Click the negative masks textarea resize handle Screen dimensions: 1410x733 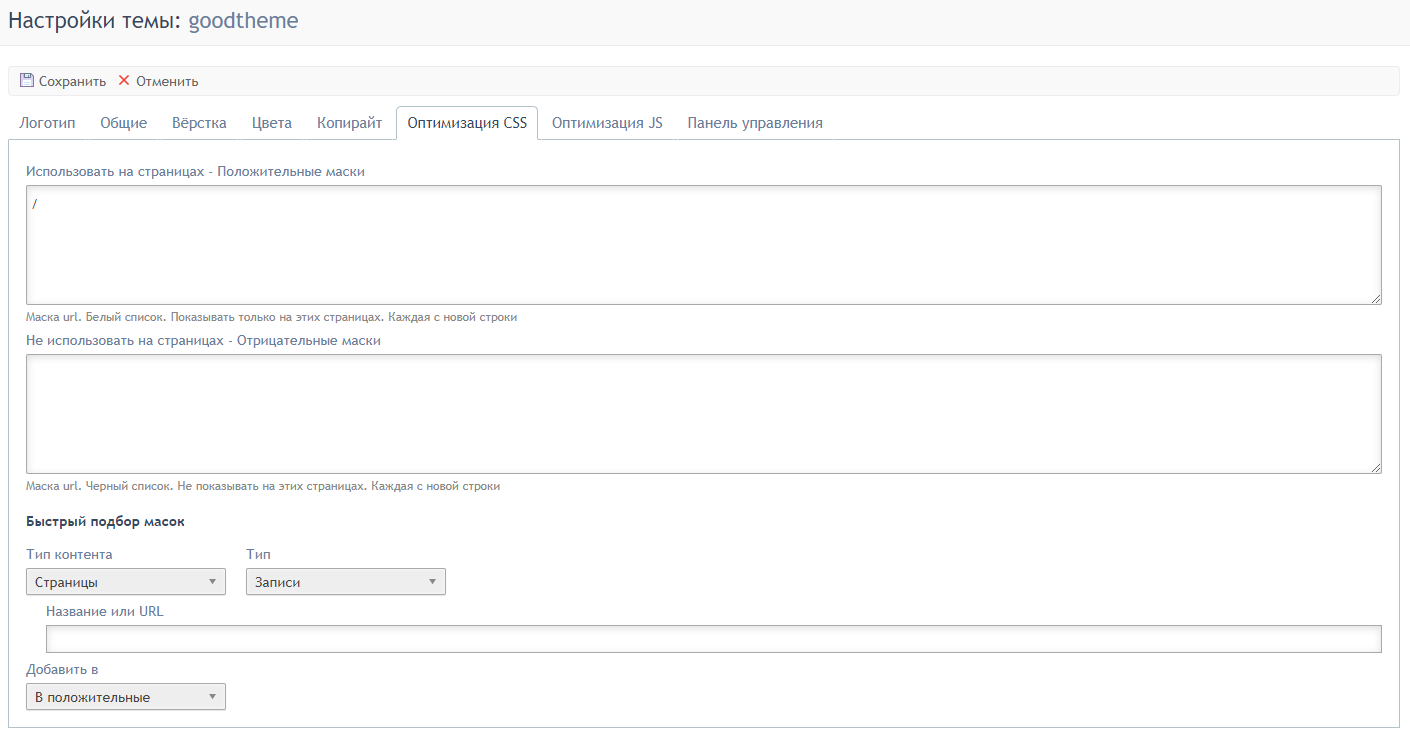click(x=1376, y=468)
